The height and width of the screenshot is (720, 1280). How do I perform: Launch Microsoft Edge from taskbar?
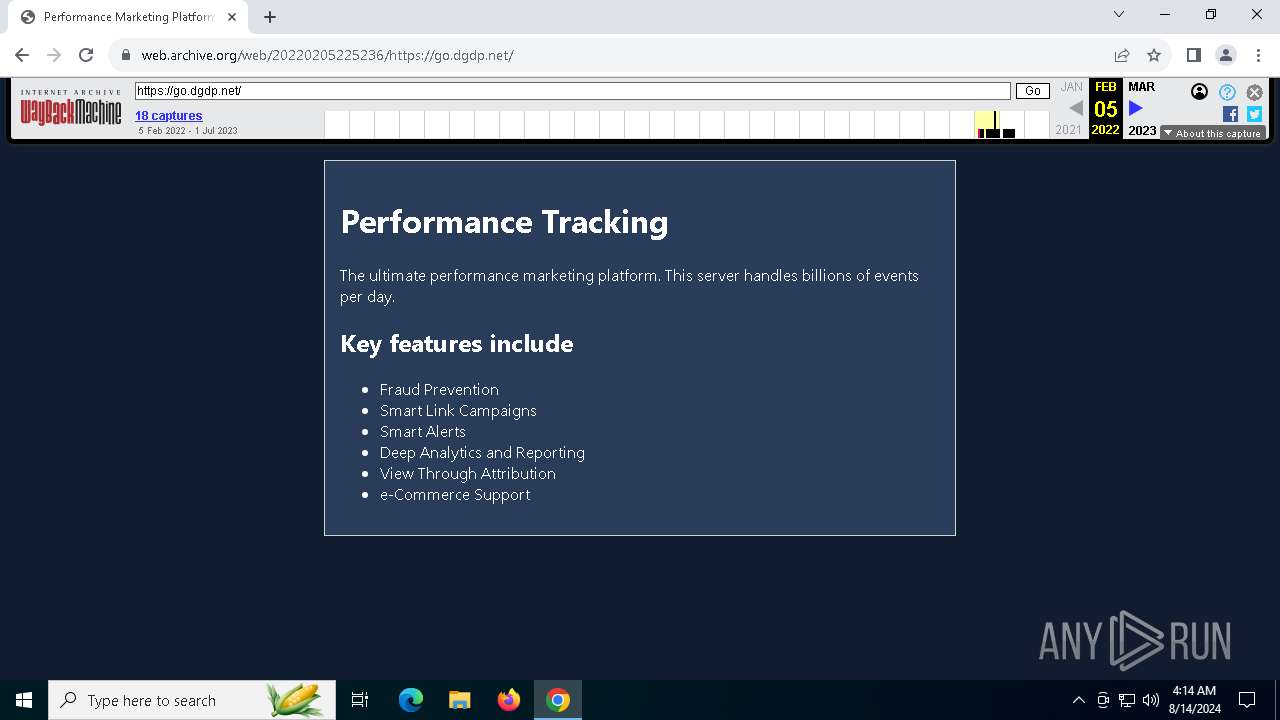point(410,700)
